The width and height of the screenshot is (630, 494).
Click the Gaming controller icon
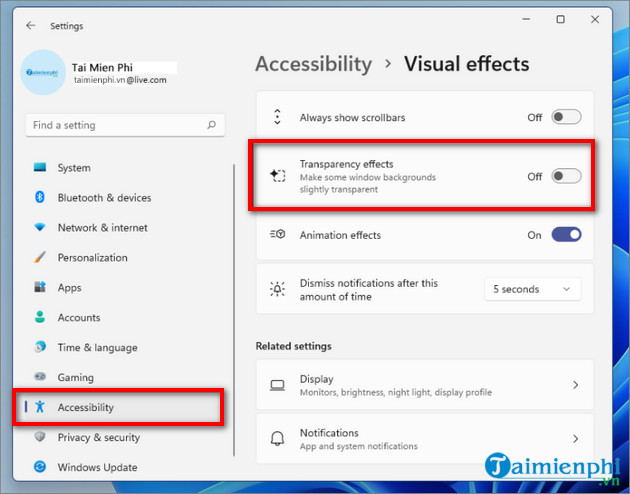(x=40, y=378)
